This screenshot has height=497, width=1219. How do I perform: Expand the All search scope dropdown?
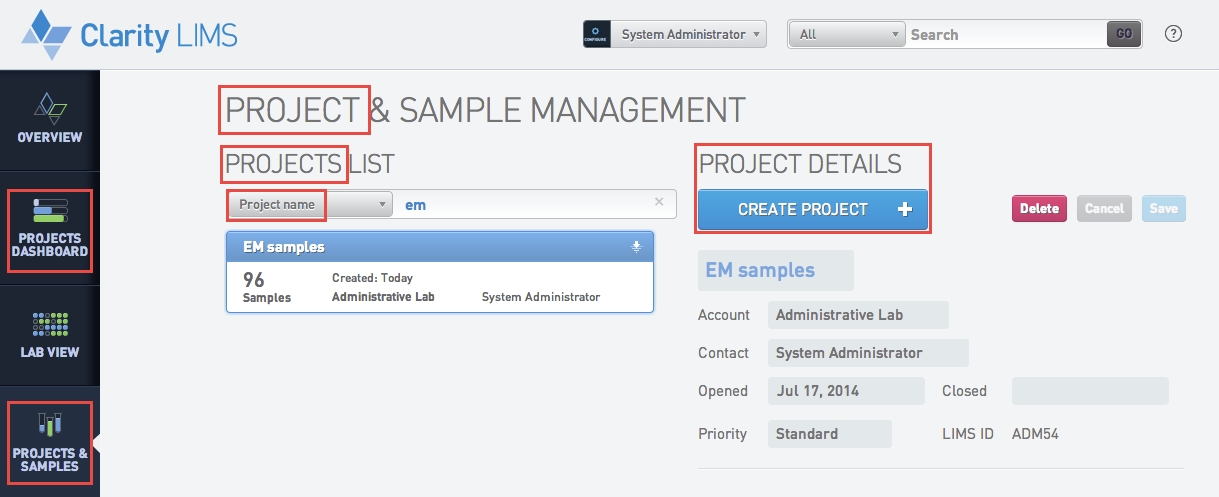845,34
